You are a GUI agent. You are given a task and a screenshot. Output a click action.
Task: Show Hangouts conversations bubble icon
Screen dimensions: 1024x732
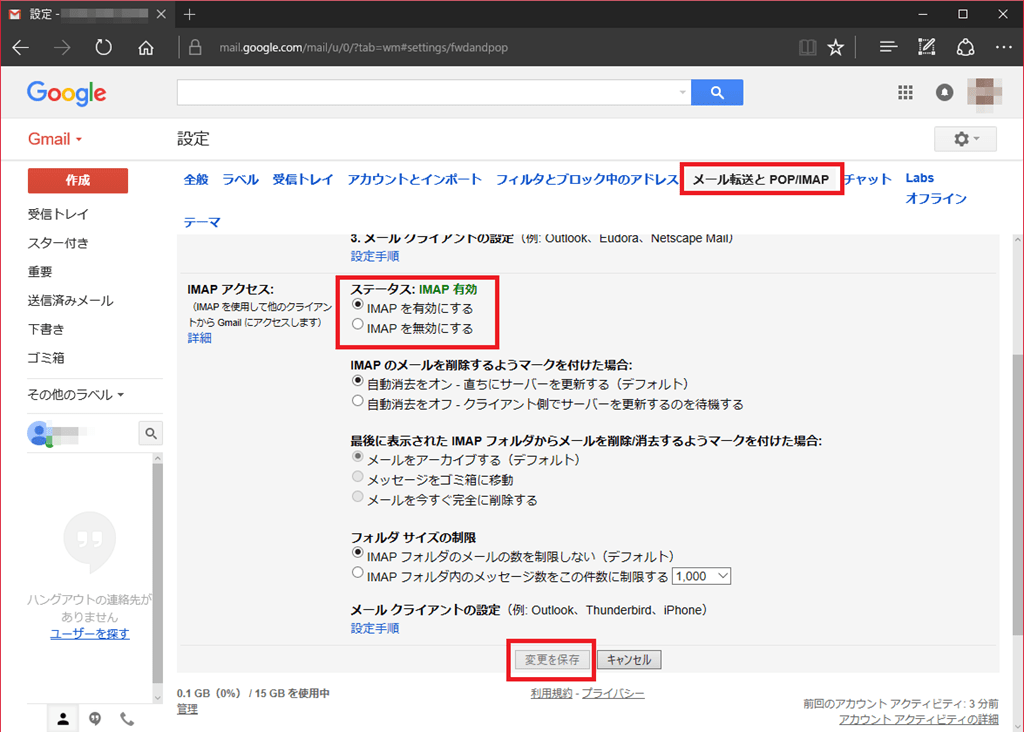pyautogui.click(x=95, y=719)
